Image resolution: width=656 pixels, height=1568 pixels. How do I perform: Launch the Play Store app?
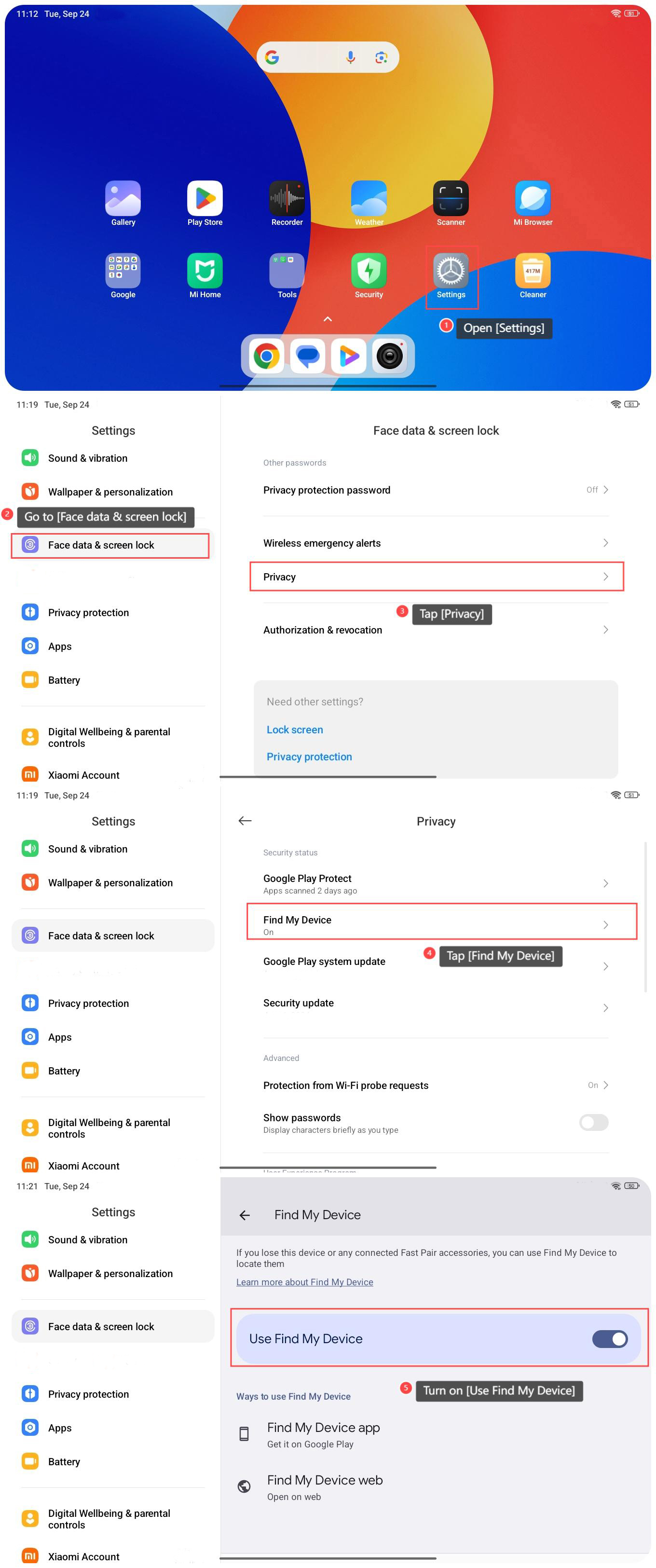[x=205, y=198]
